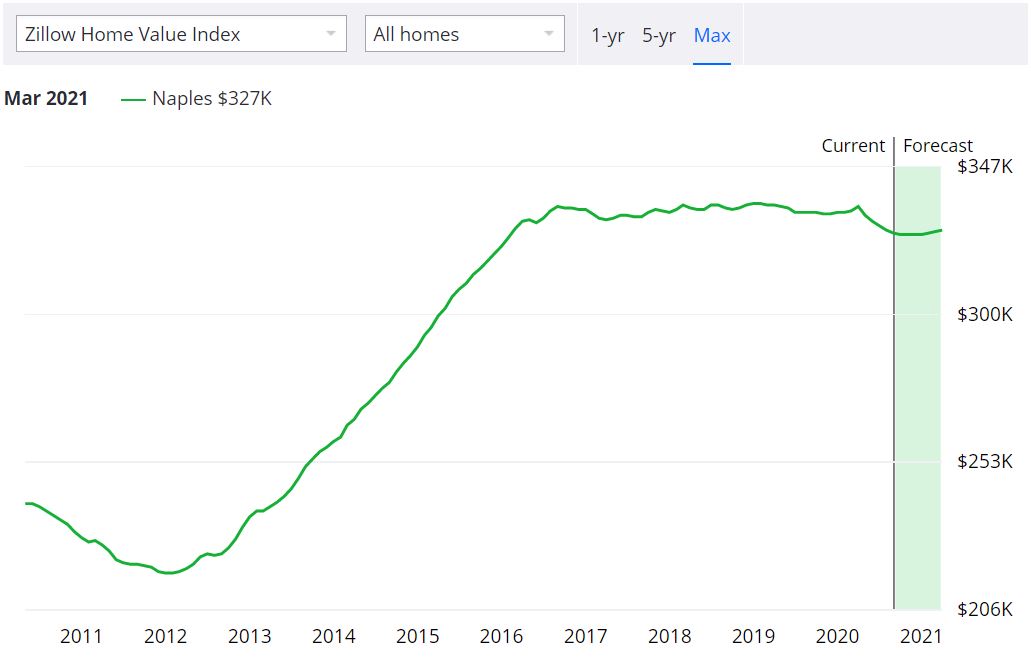
Task: Click the Forecast label above chart
Action: pyautogui.click(x=938, y=145)
